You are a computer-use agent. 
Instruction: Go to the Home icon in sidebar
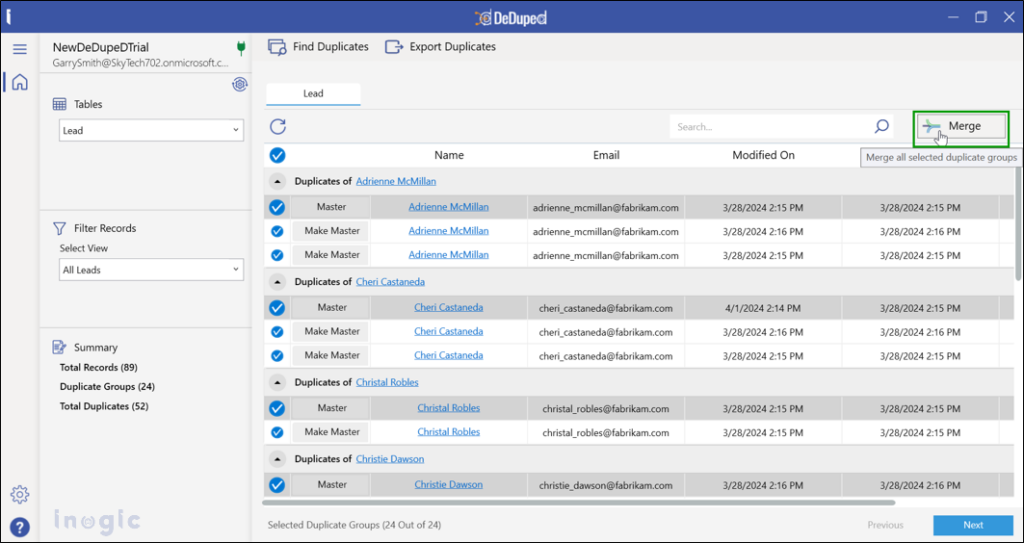click(20, 82)
